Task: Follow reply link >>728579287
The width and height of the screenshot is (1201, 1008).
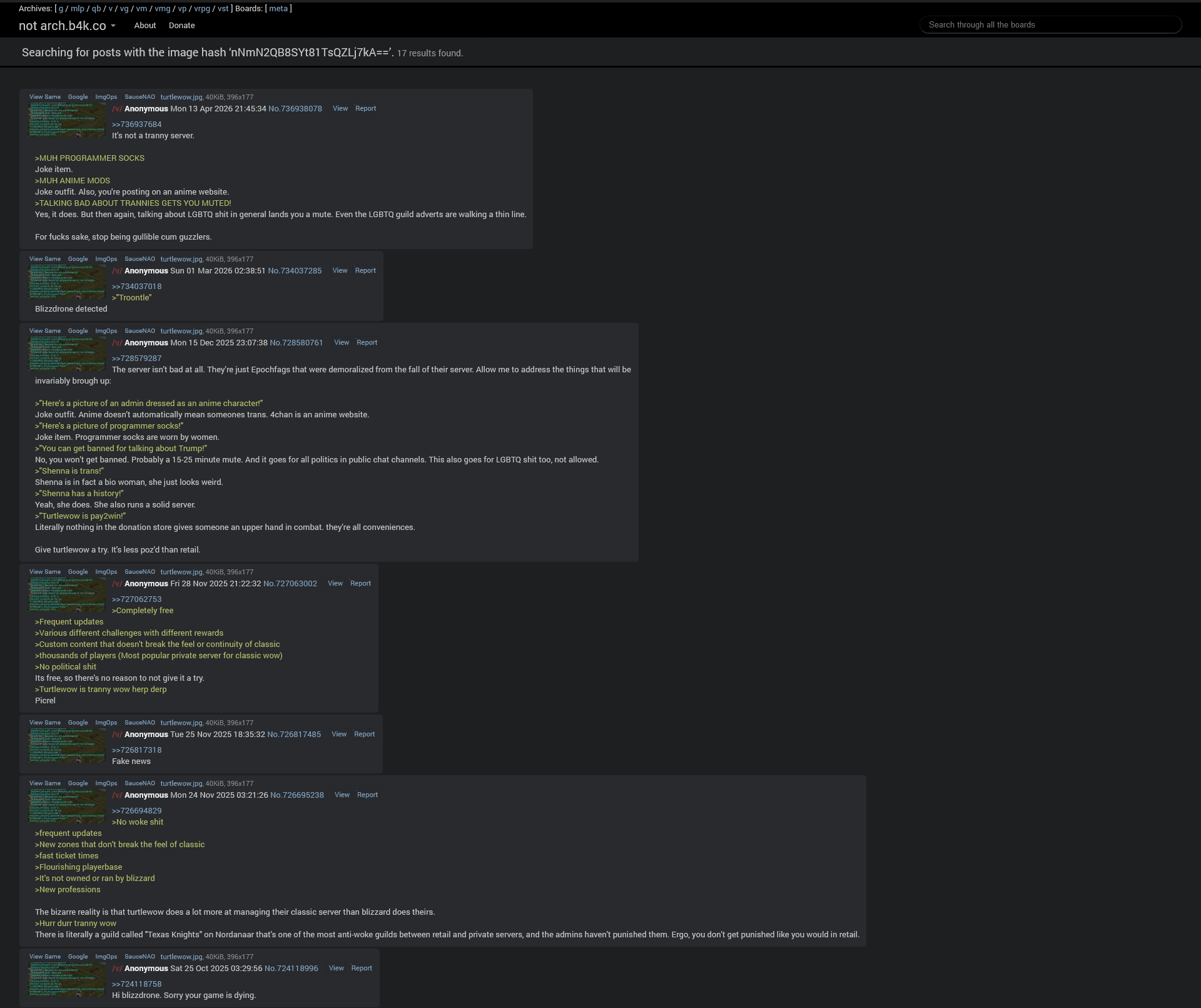Action: click(136, 359)
